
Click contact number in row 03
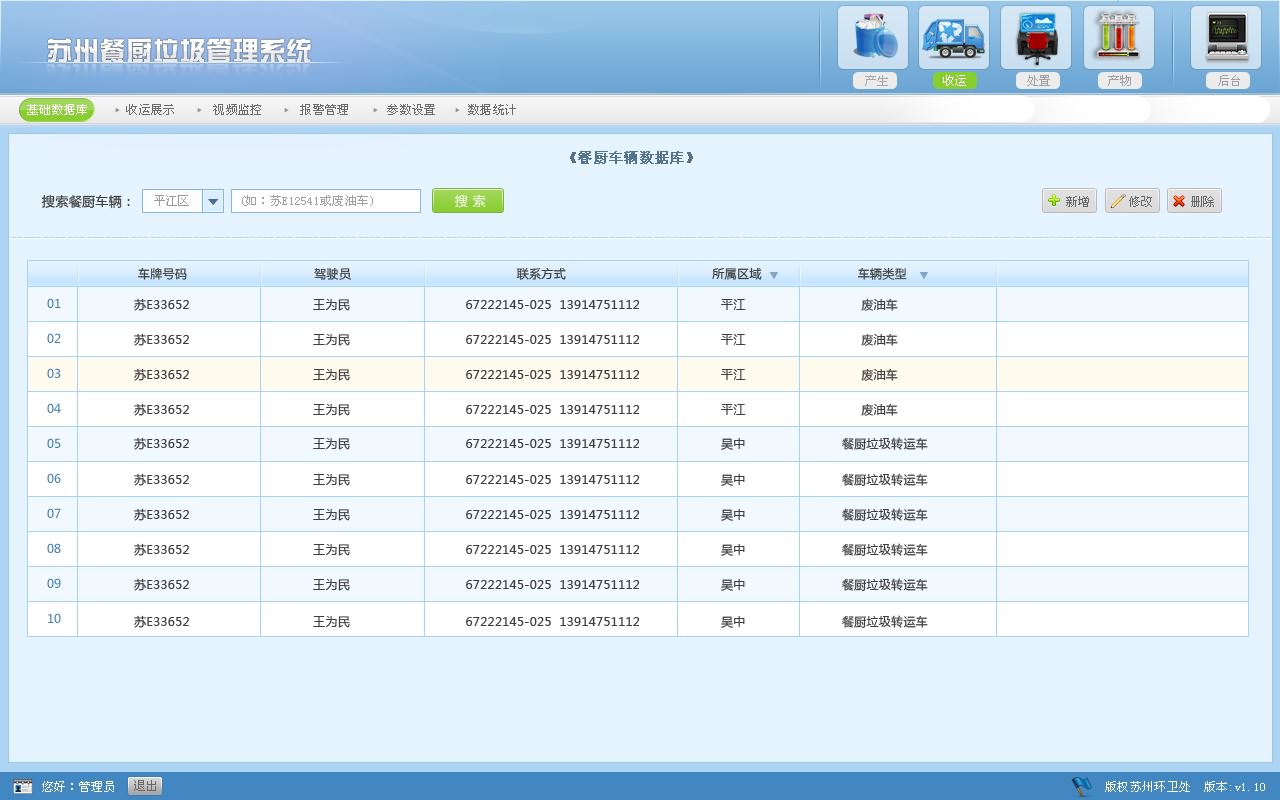click(552, 375)
